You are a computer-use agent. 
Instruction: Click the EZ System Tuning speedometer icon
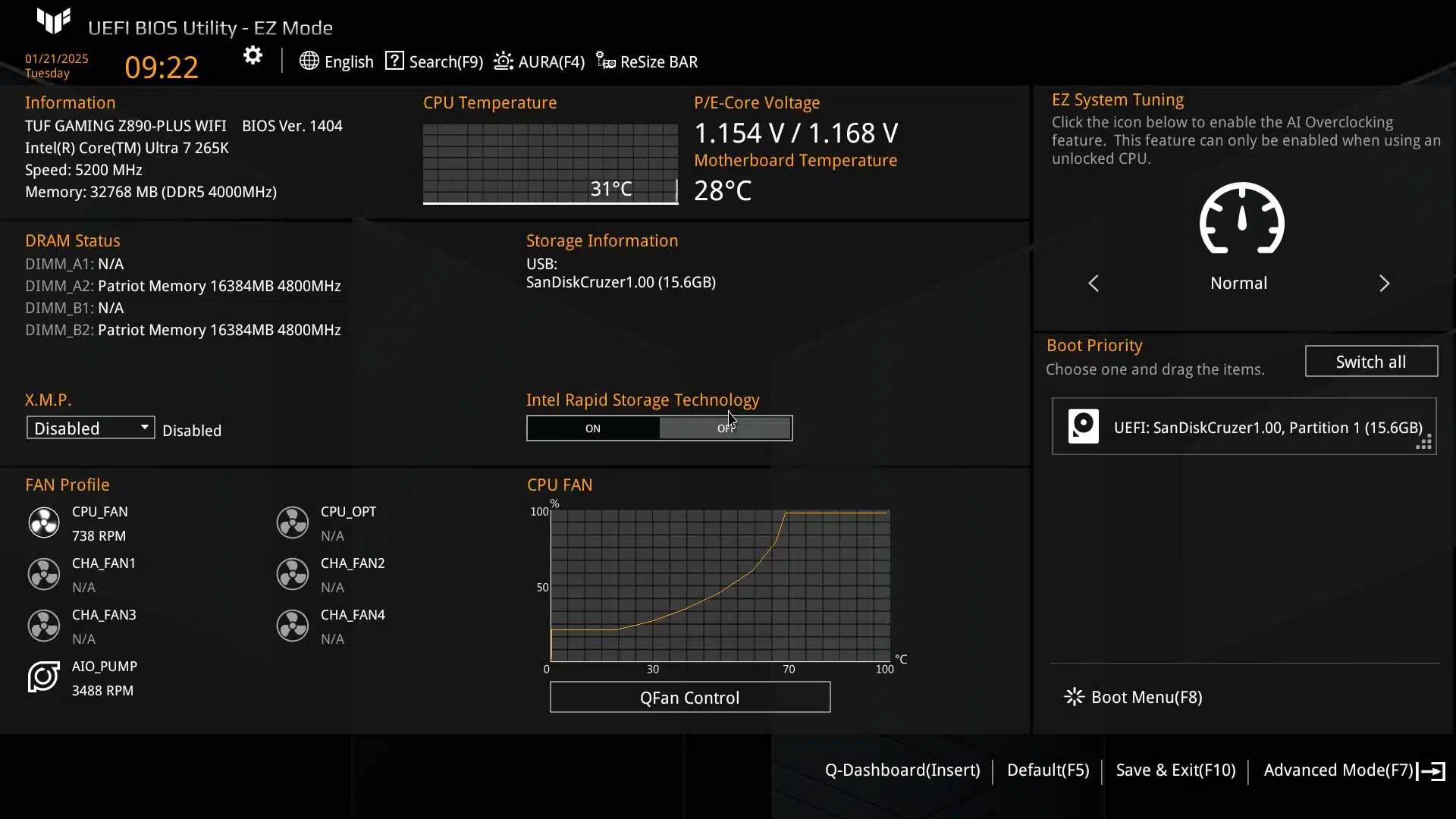click(x=1241, y=218)
